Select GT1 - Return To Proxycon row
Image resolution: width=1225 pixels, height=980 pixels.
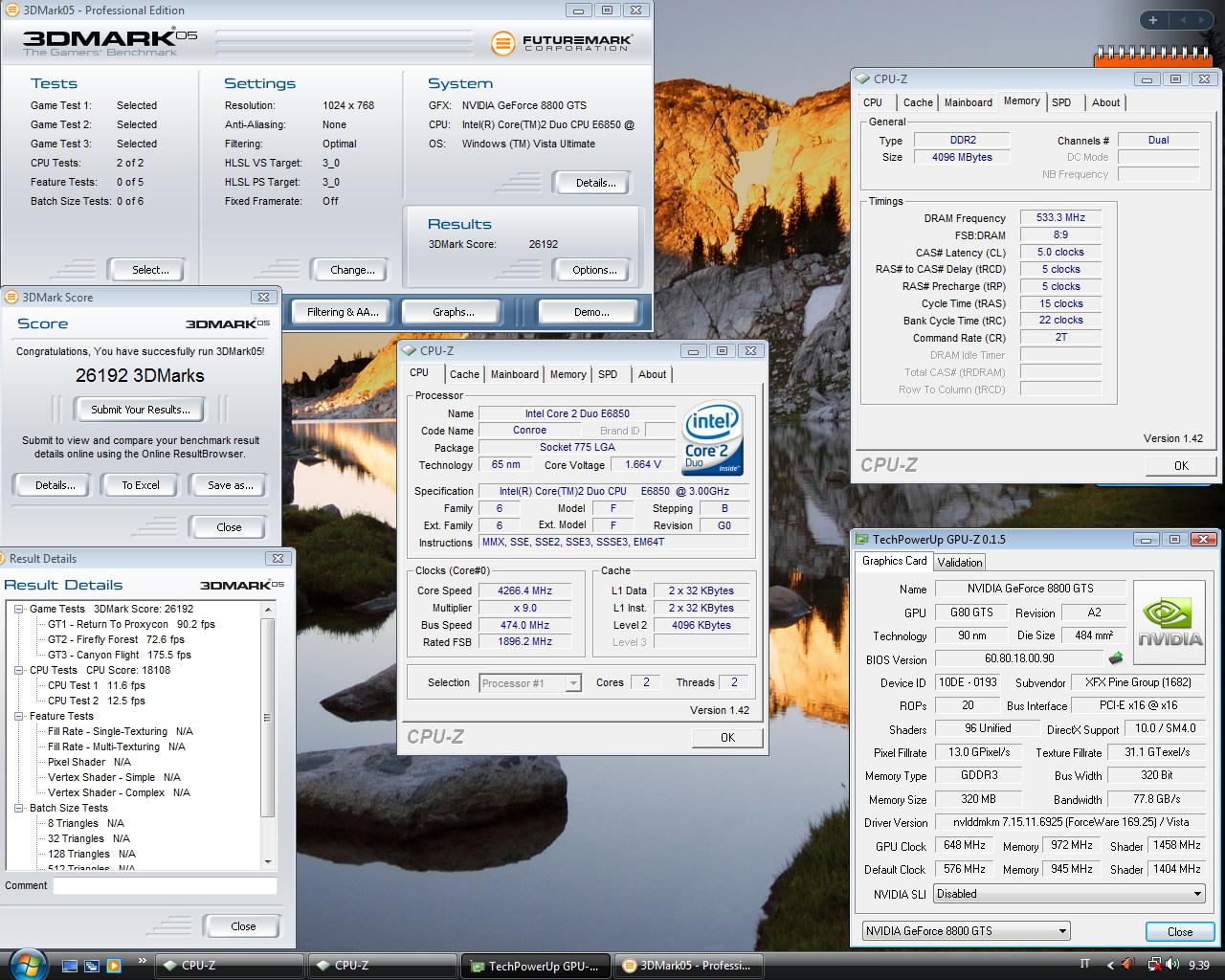pyautogui.click(x=131, y=624)
